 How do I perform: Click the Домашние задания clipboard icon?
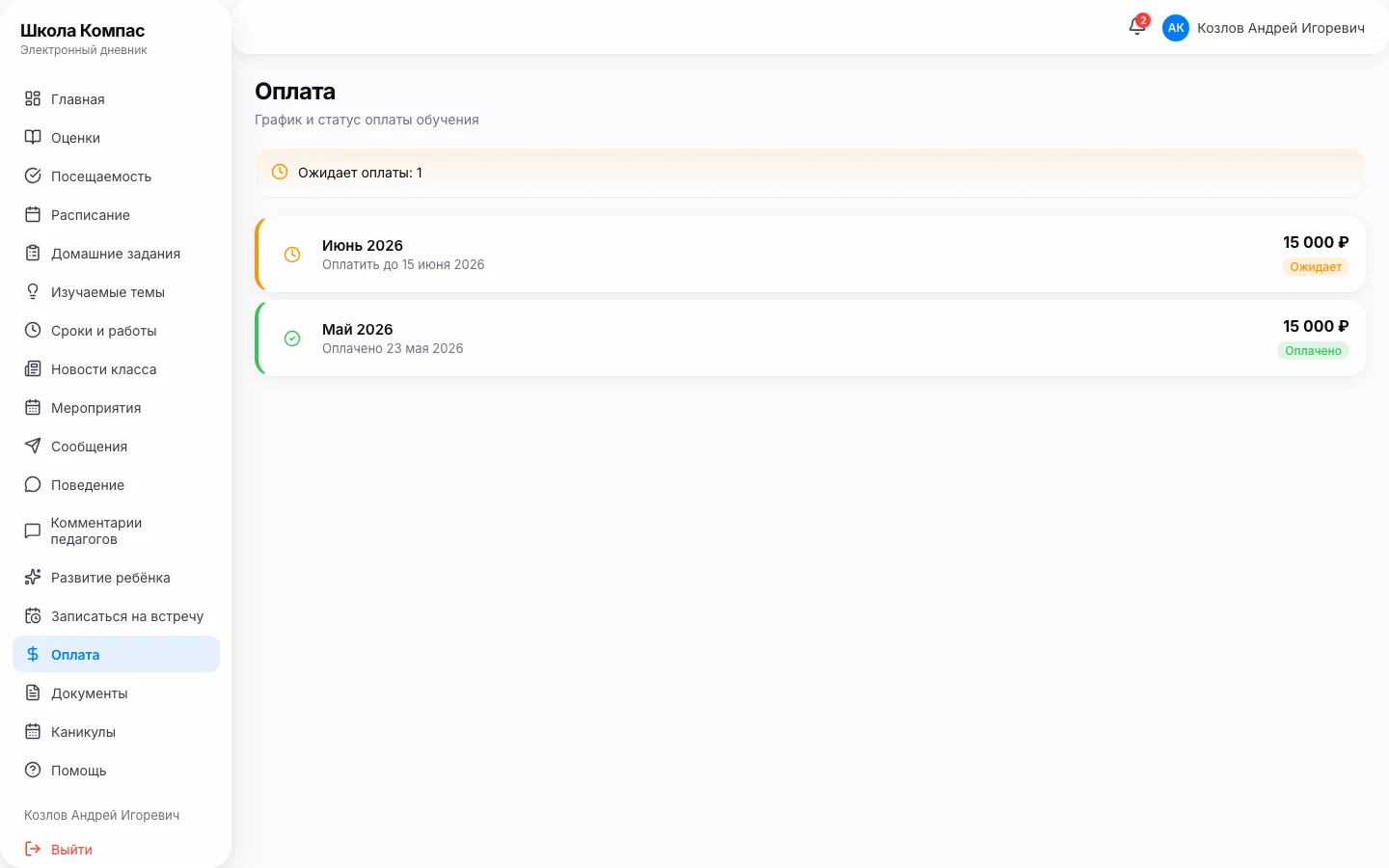coord(33,253)
